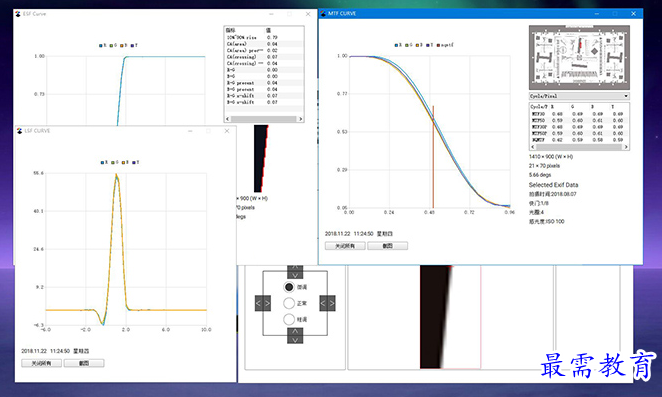662x397 pixels.
Task: Click the narrow edge crop preview beside ESF table
Action: 261,158
